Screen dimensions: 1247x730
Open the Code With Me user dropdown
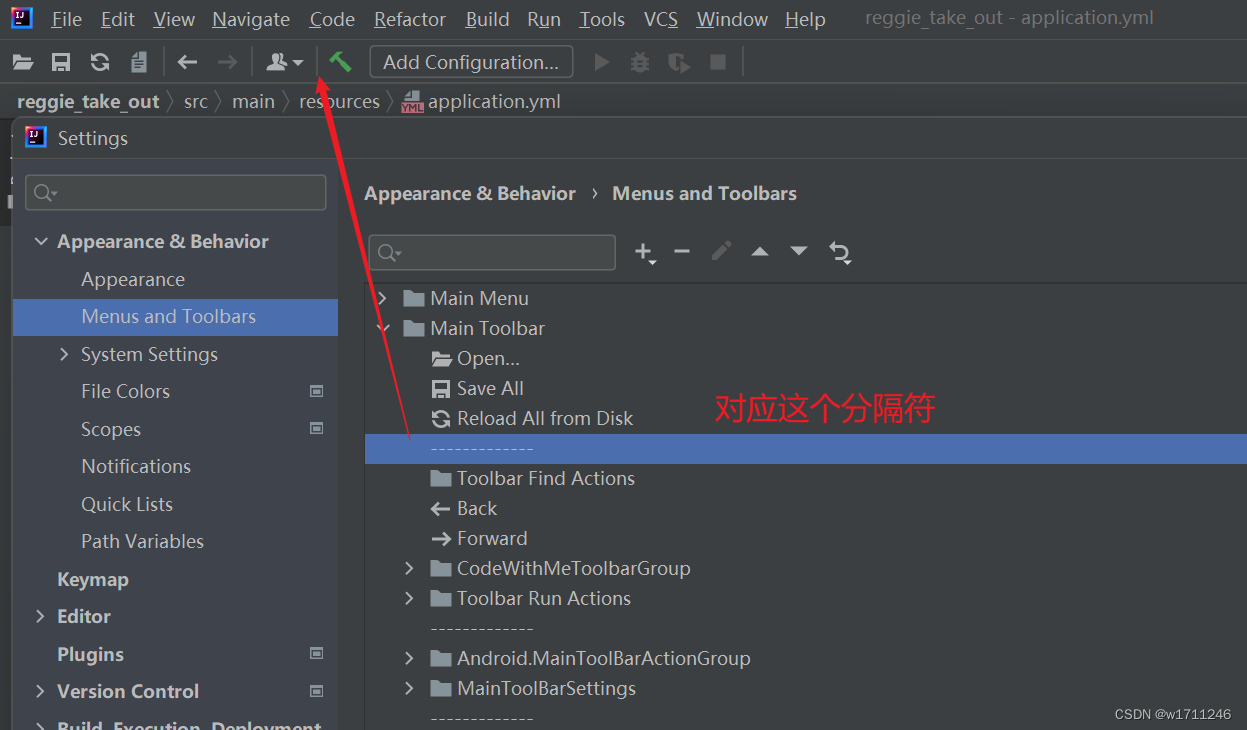(284, 63)
